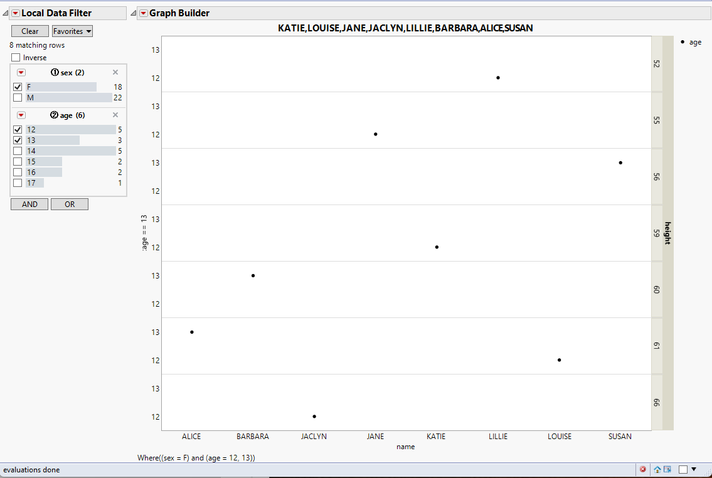
Task: Click the height 56 panel label
Action: pyautogui.click(x=657, y=177)
